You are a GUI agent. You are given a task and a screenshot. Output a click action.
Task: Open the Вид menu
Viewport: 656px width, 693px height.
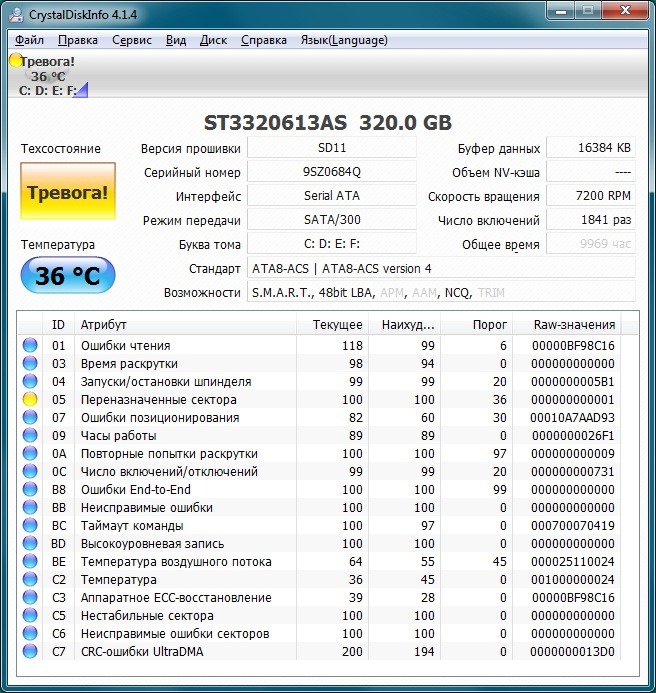pos(176,40)
